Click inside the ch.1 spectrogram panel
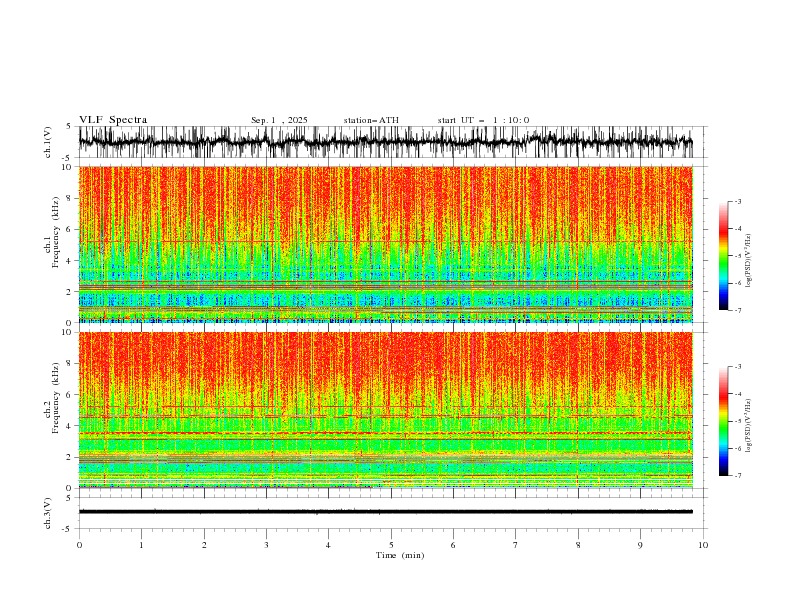 click(x=386, y=244)
